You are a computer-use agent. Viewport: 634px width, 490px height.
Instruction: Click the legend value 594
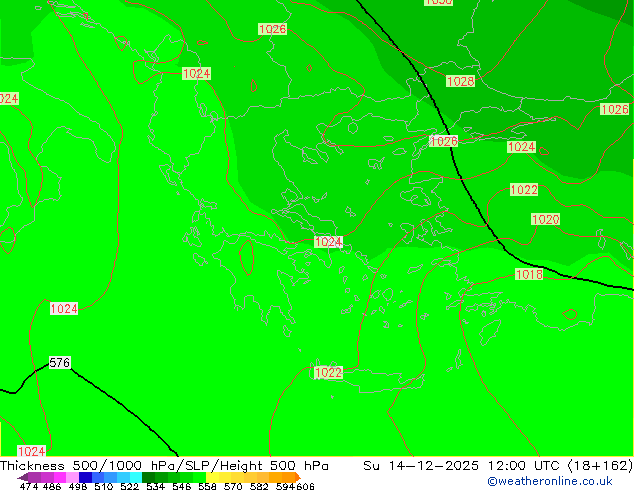click(x=285, y=486)
